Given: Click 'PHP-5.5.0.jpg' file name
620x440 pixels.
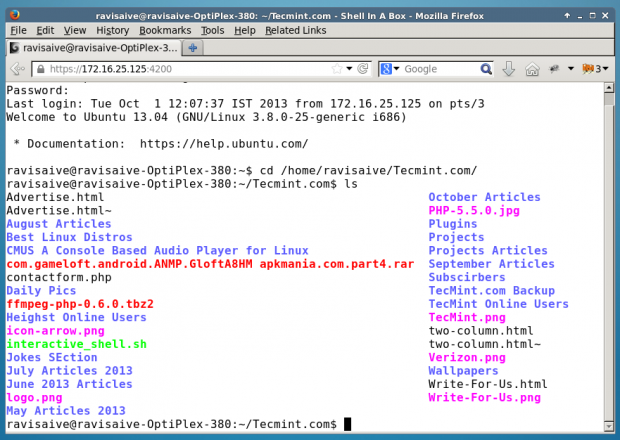Looking at the screenshot, I should (474, 211).
